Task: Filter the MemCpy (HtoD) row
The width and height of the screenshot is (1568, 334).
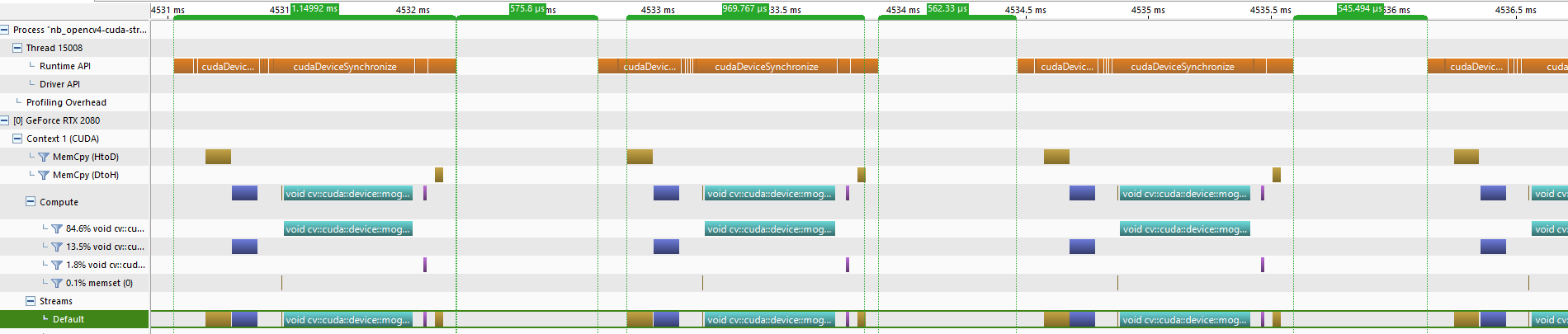Action: [44, 157]
